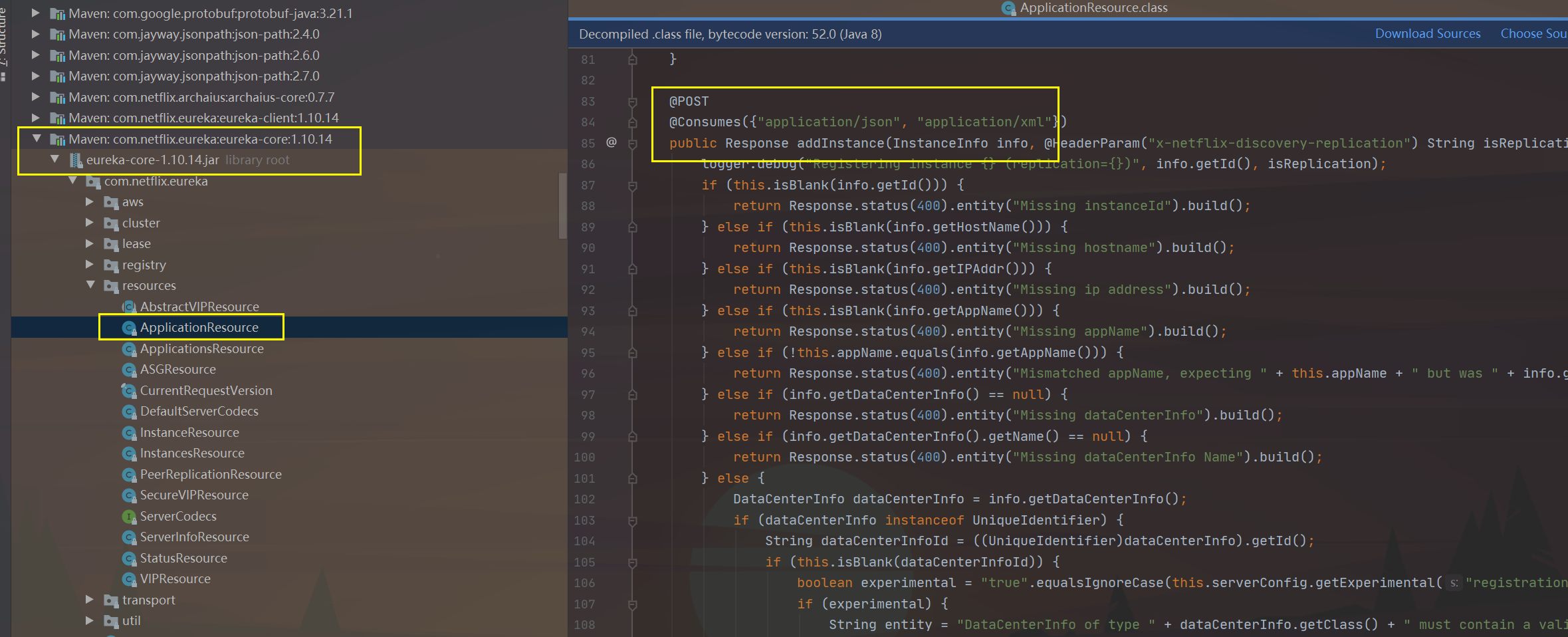Select the ApplicationResource.class editor tab
1568x637 pixels.
[1085, 8]
